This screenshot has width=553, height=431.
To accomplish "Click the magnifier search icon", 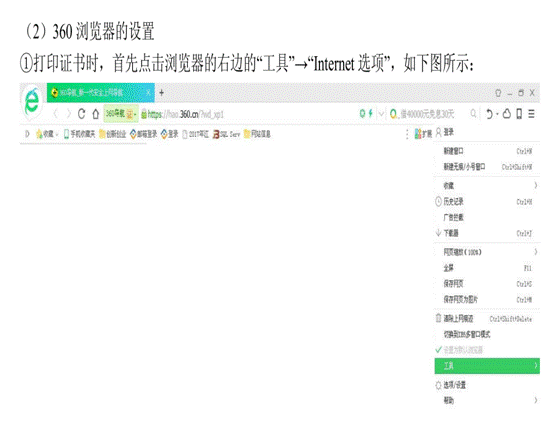I will (474, 114).
